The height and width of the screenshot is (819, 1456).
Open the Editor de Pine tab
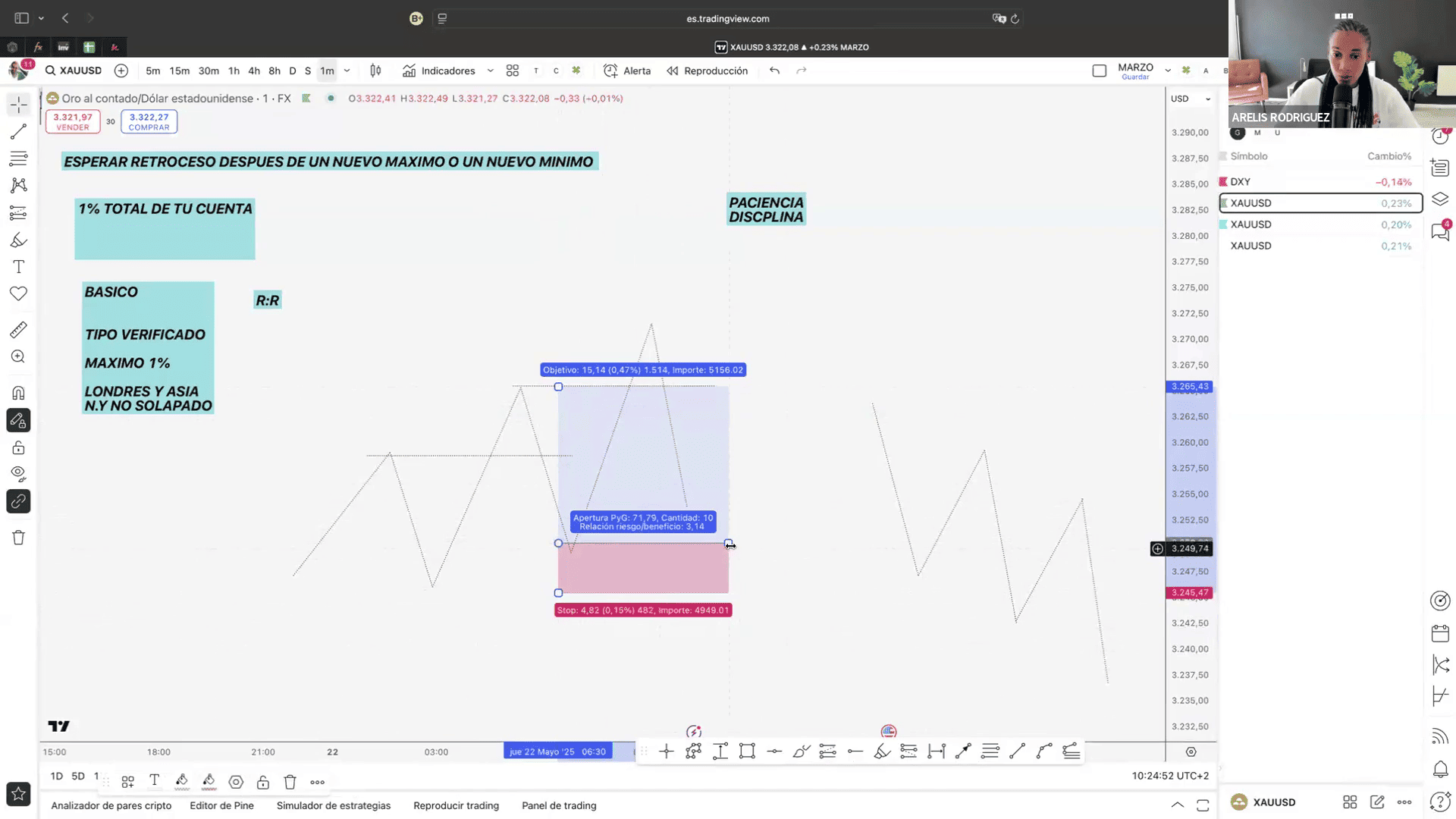[x=221, y=805]
